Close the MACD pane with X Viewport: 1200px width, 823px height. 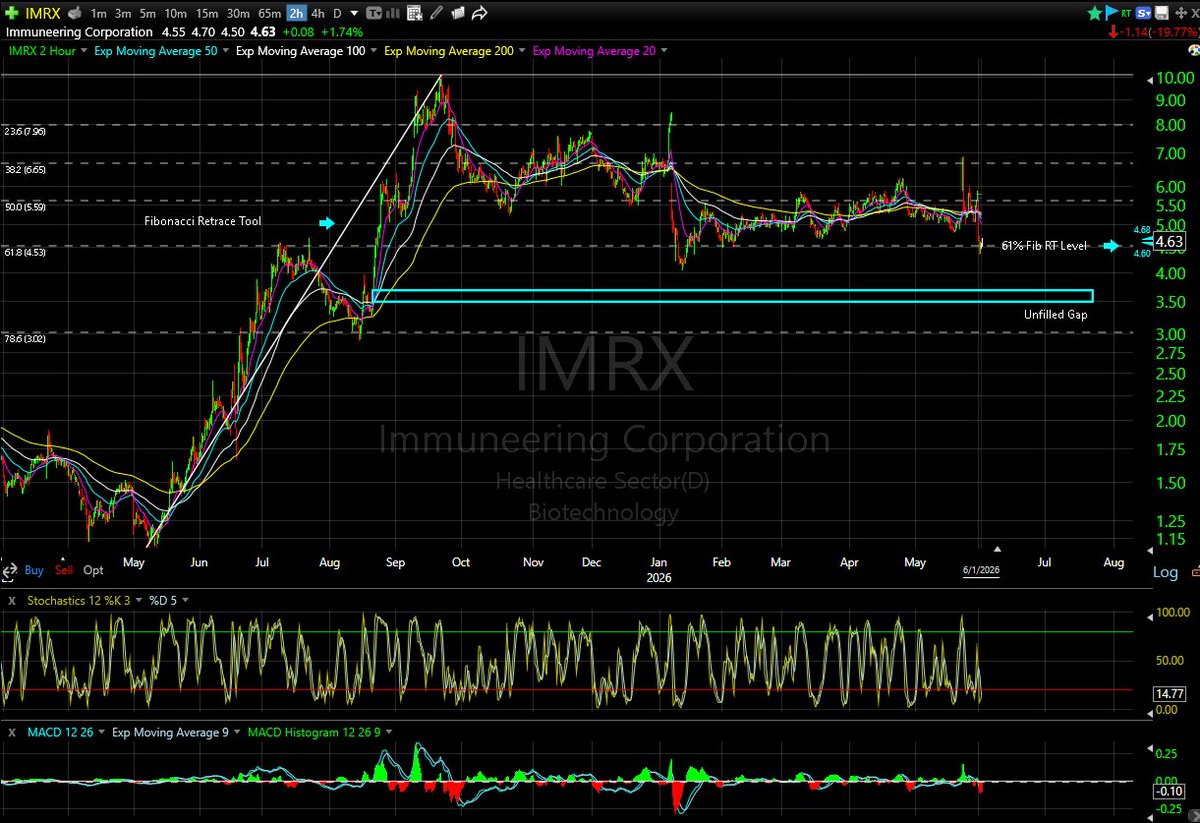pyautogui.click(x=12, y=733)
